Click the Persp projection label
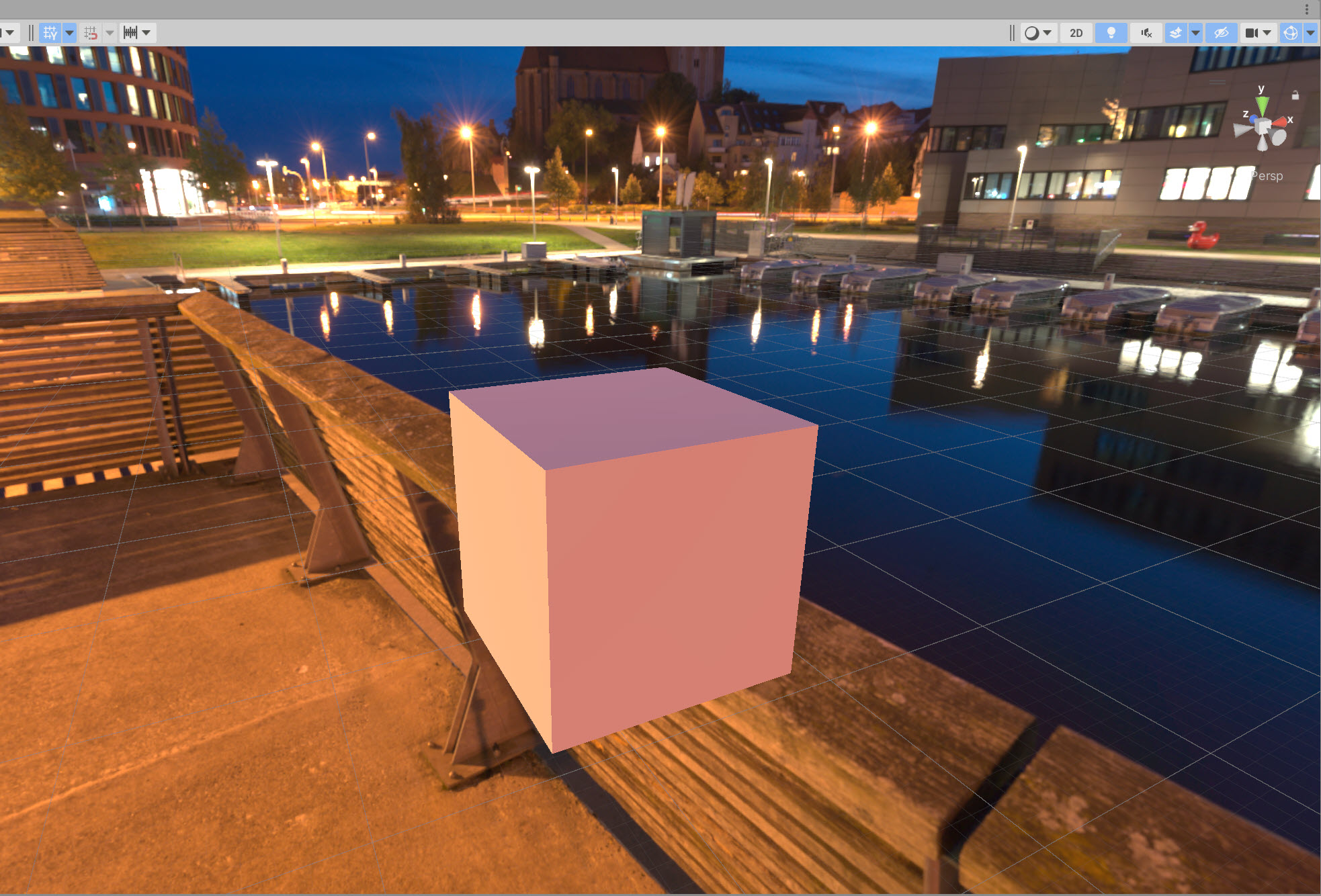The width and height of the screenshot is (1321, 896). pyautogui.click(x=1268, y=176)
